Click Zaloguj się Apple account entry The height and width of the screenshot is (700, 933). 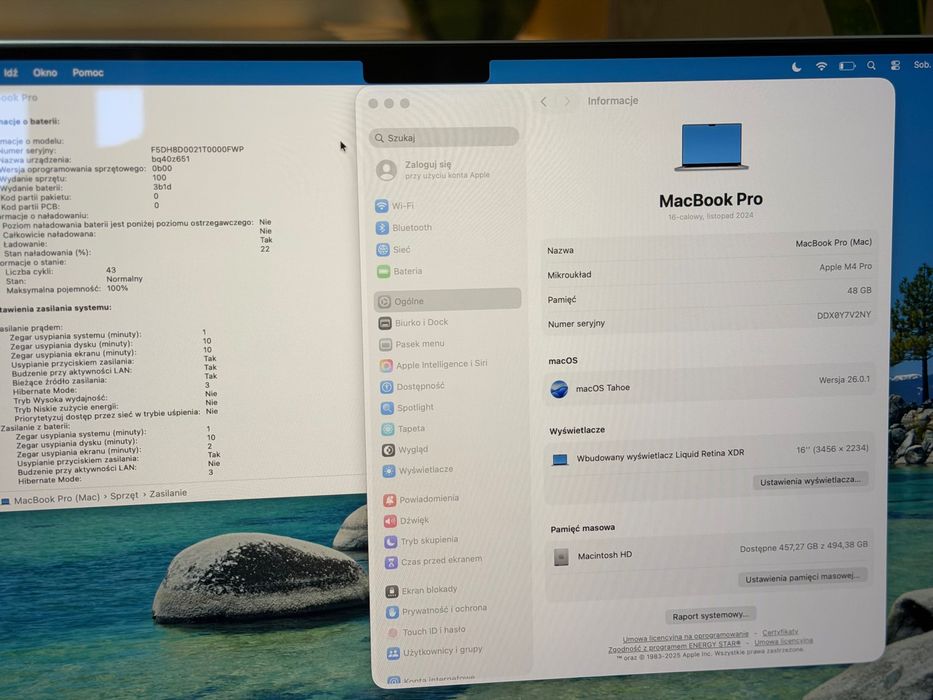tap(434, 170)
